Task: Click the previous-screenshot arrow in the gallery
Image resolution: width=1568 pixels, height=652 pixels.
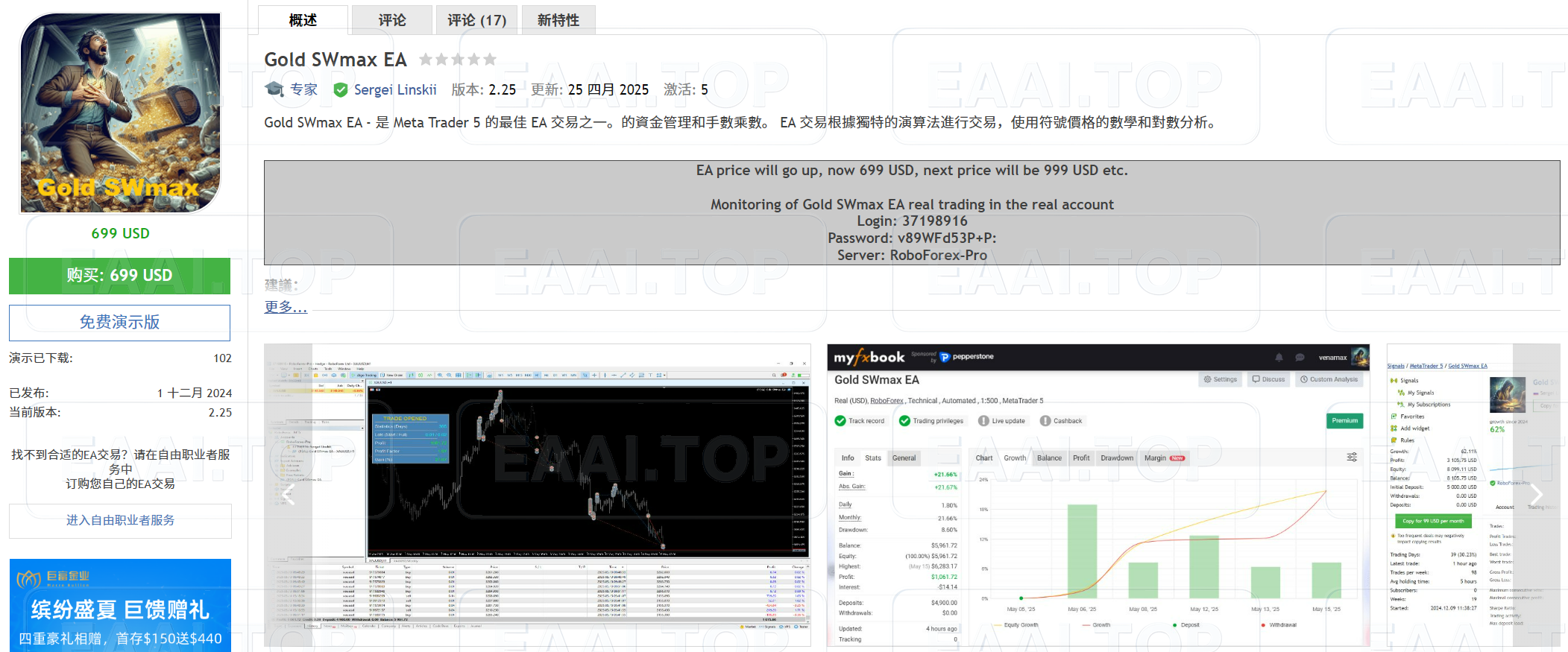Action: pyautogui.click(x=288, y=495)
